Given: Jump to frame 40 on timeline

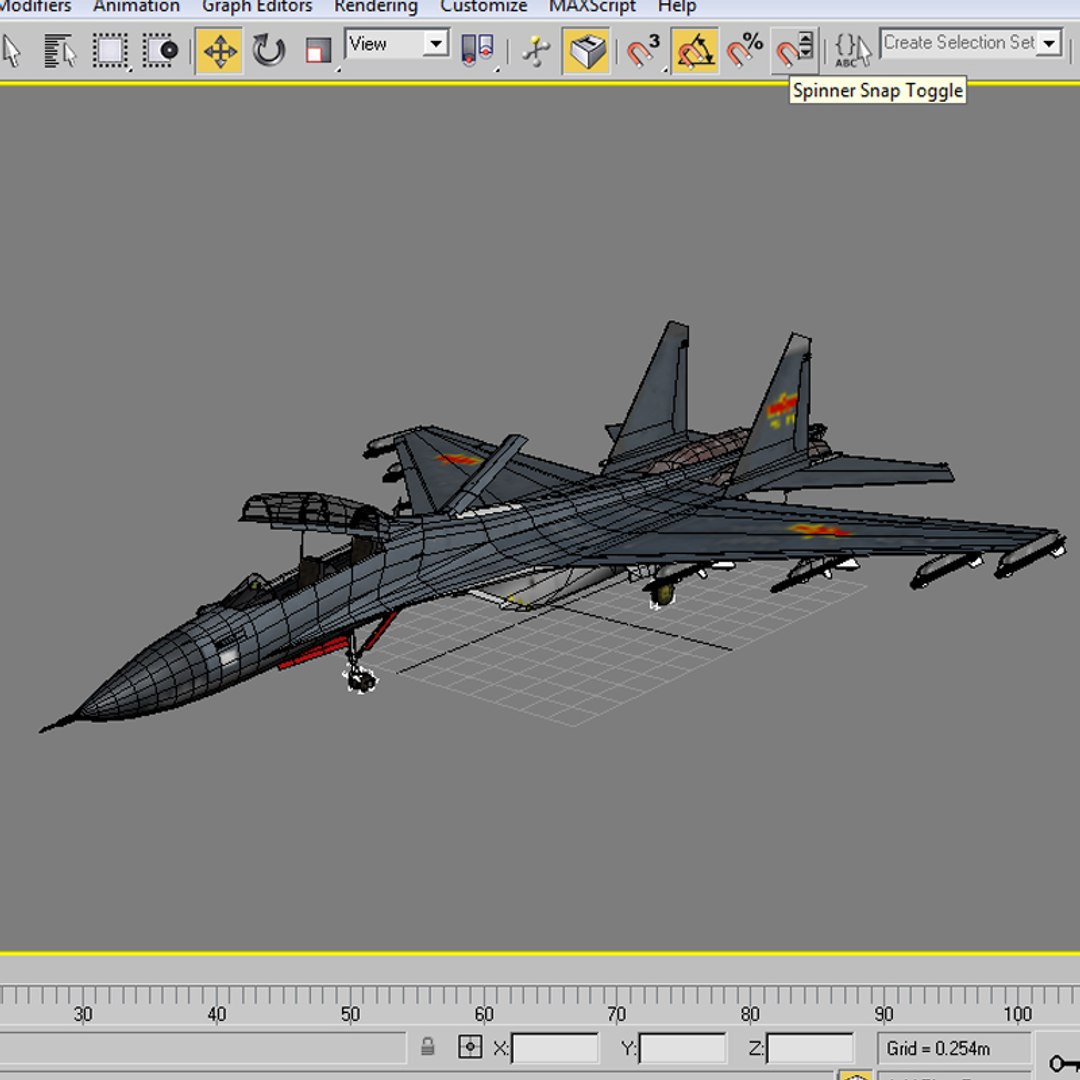Looking at the screenshot, I should click(216, 1014).
